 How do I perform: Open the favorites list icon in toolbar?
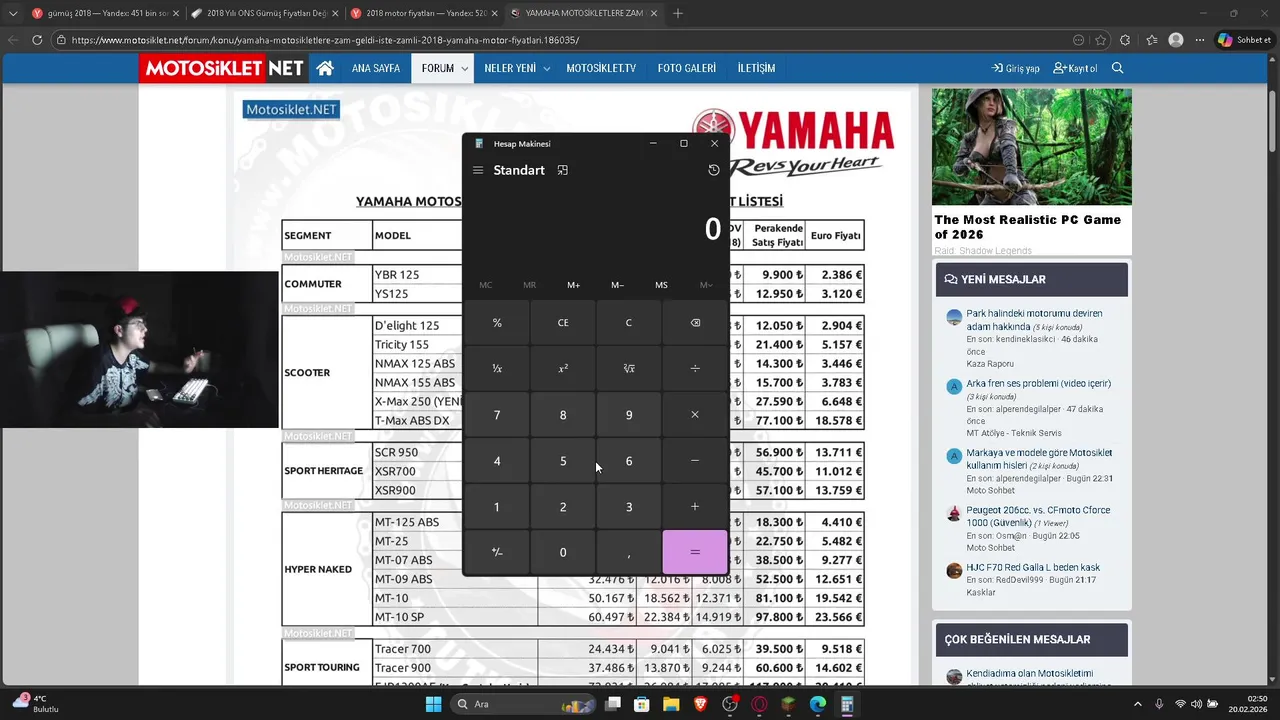pyautogui.click(x=1151, y=40)
